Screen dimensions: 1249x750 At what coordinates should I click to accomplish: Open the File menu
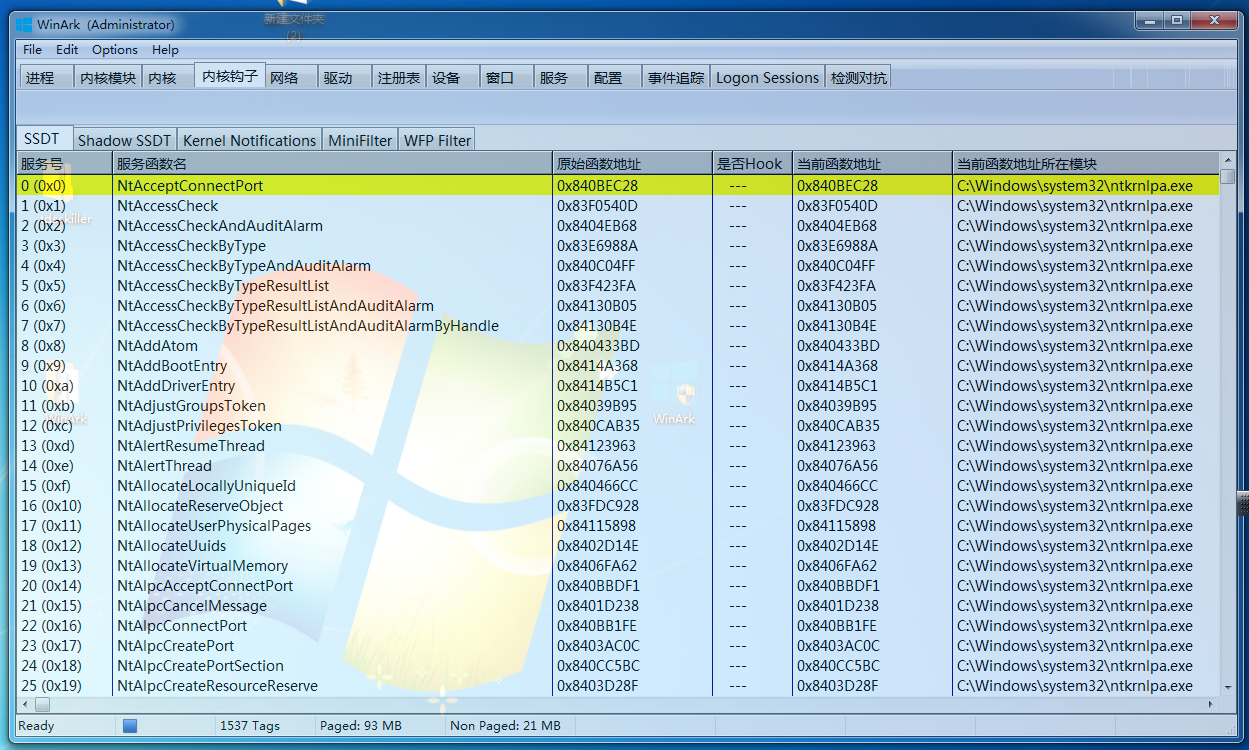(32, 49)
